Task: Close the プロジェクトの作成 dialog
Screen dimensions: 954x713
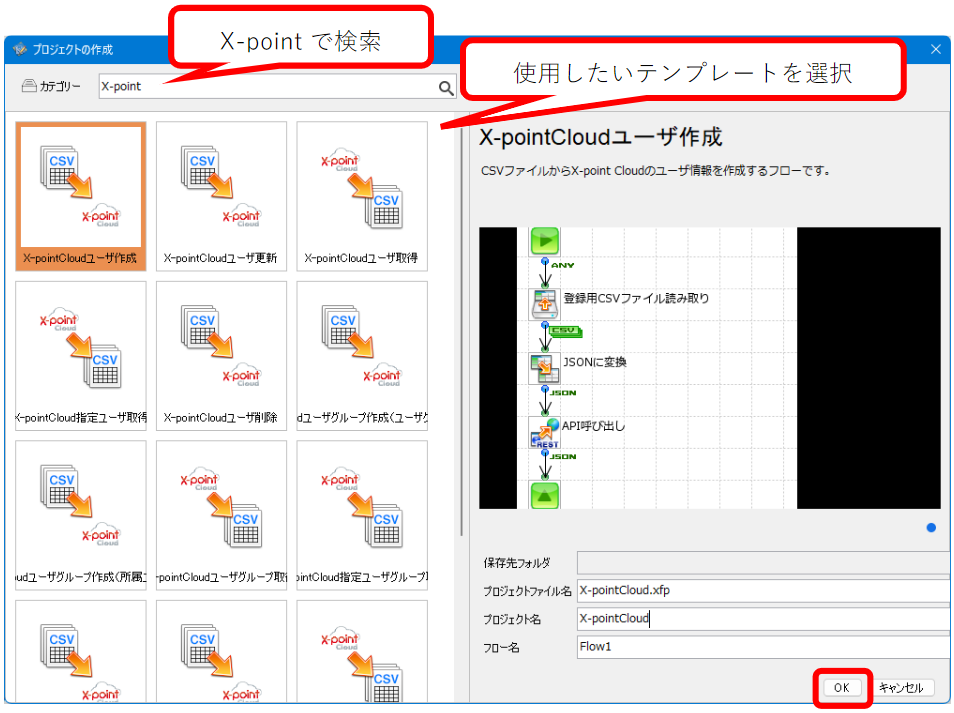Action: pyautogui.click(x=936, y=49)
